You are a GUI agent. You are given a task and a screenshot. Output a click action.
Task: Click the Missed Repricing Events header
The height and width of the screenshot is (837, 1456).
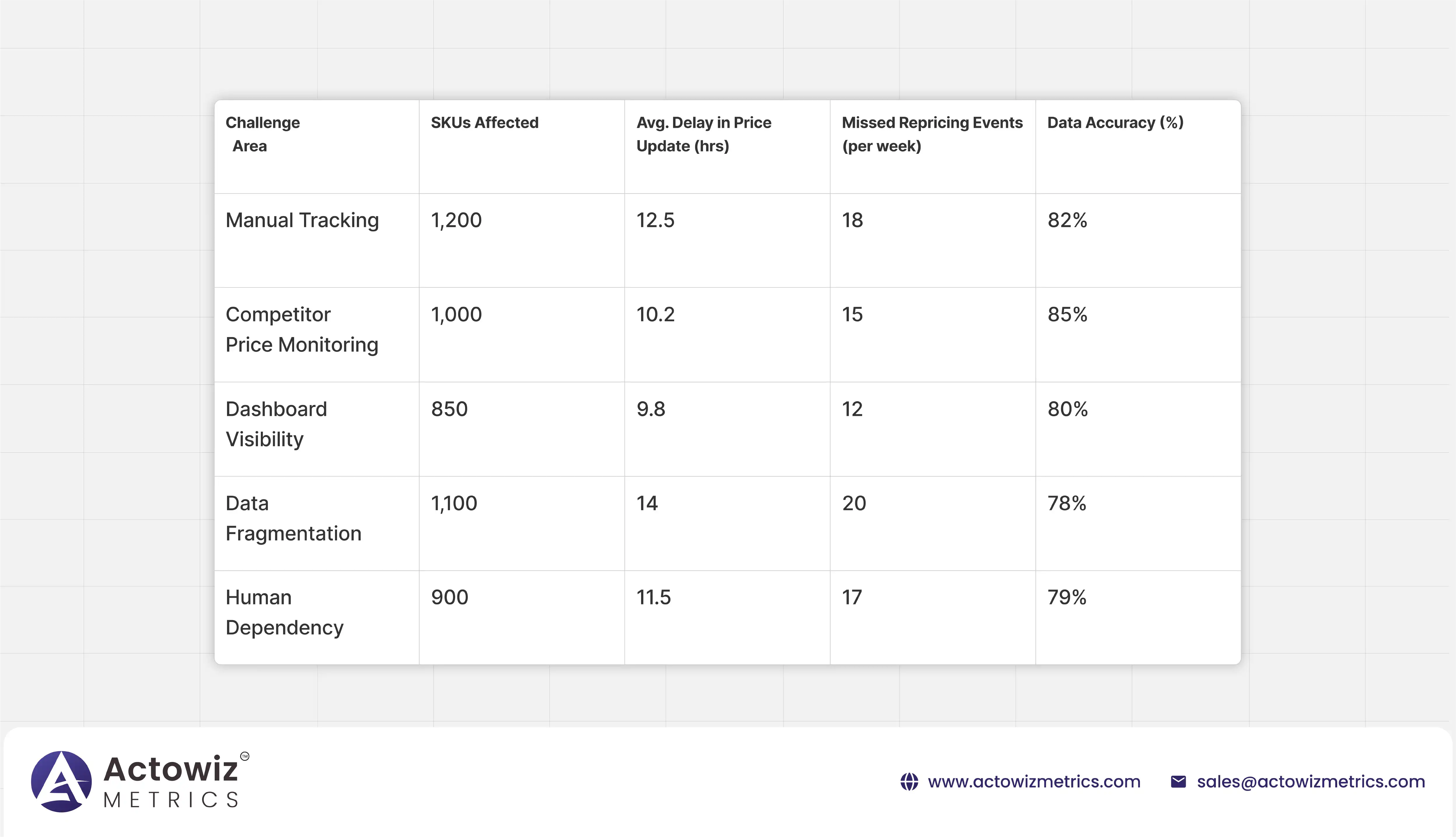point(931,134)
